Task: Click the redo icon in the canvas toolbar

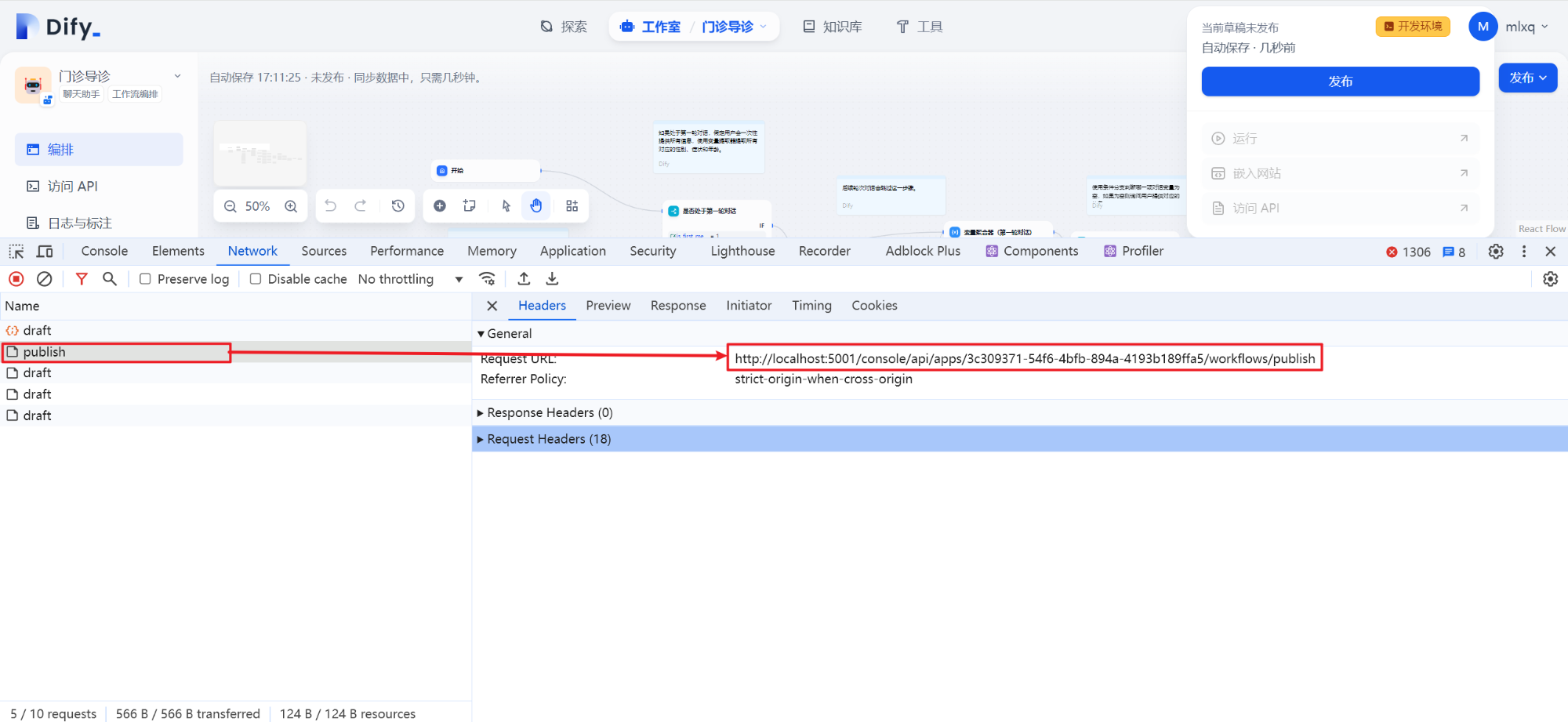Action: click(x=360, y=205)
